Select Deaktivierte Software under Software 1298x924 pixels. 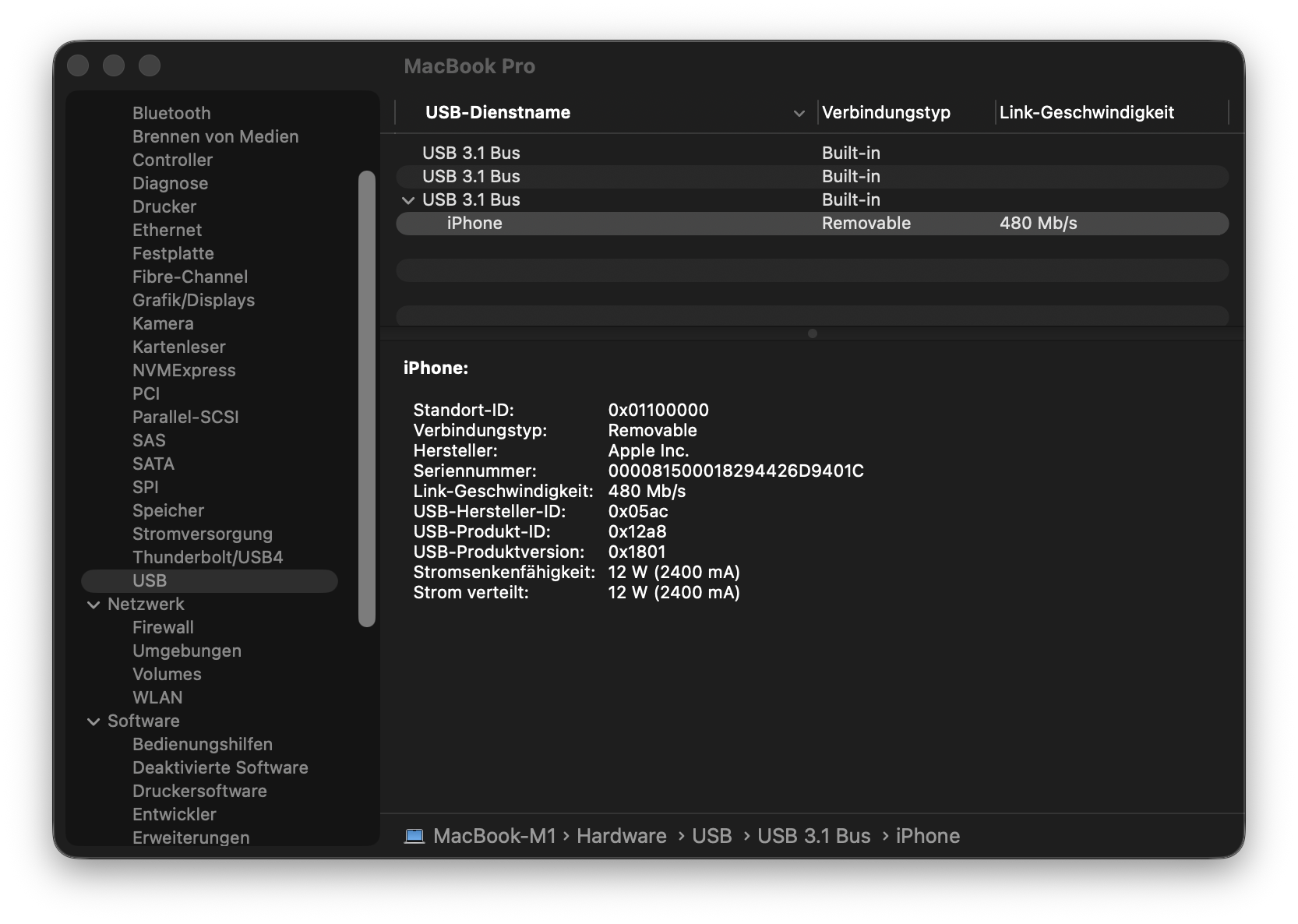click(220, 767)
